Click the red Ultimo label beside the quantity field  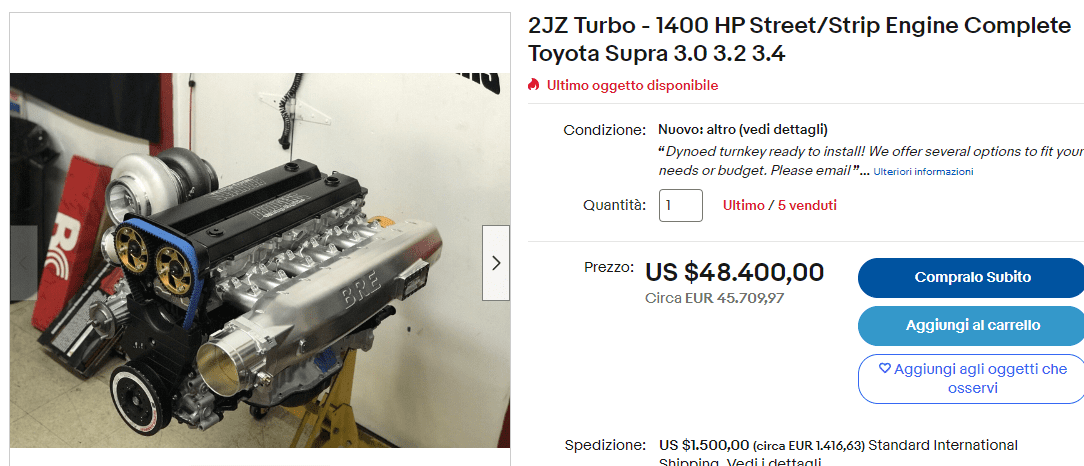pyautogui.click(x=743, y=205)
